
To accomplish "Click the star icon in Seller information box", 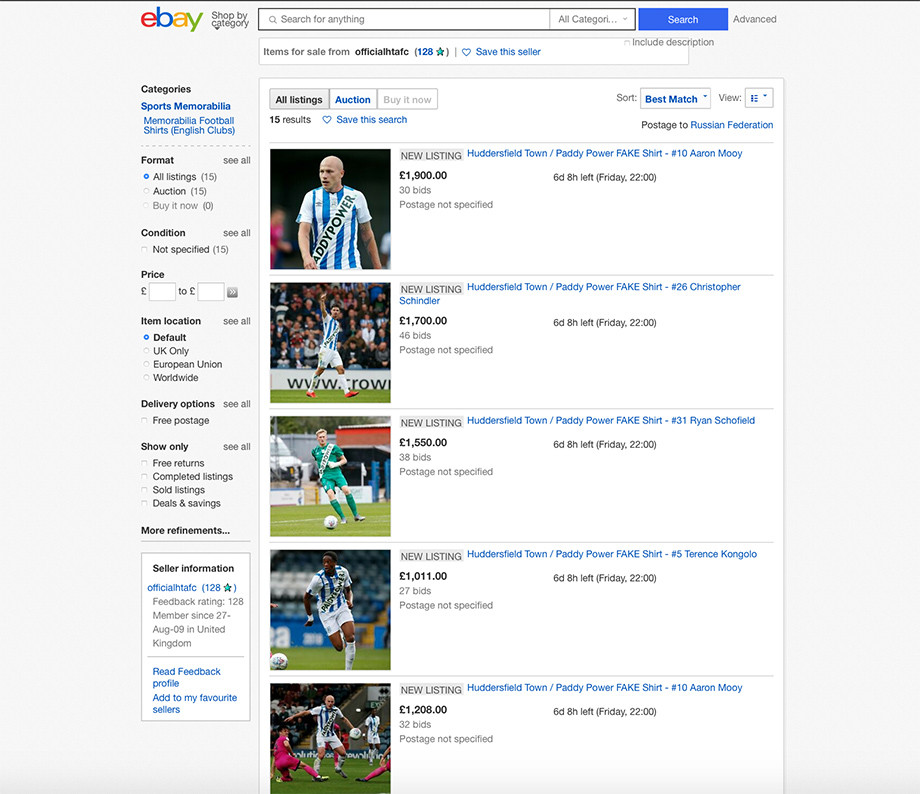I will [x=228, y=587].
